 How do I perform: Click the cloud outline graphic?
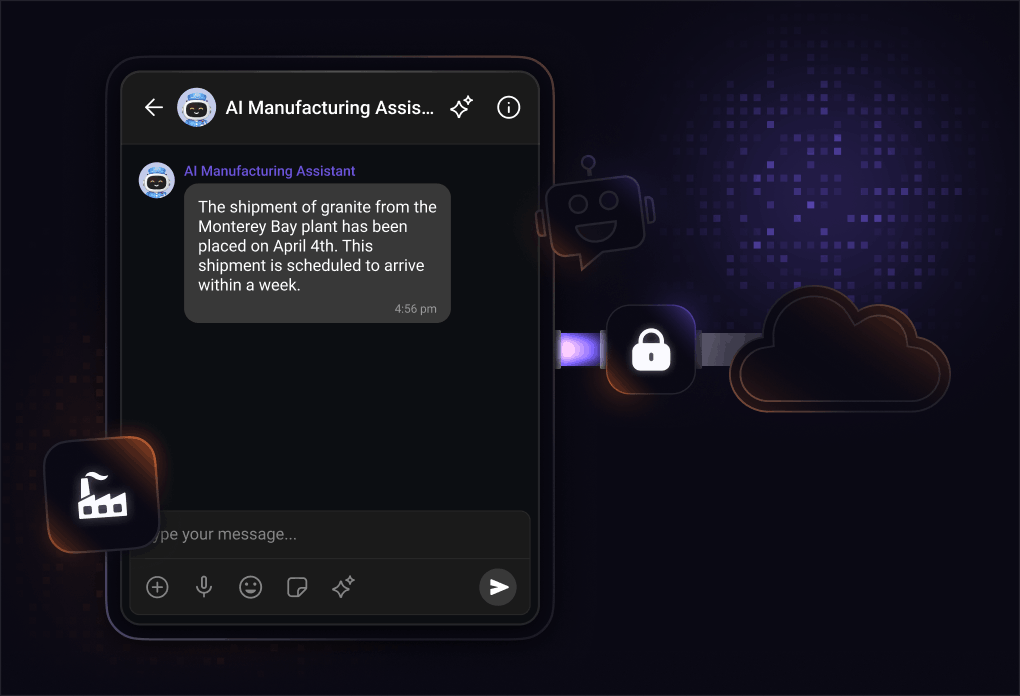pyautogui.click(x=839, y=349)
